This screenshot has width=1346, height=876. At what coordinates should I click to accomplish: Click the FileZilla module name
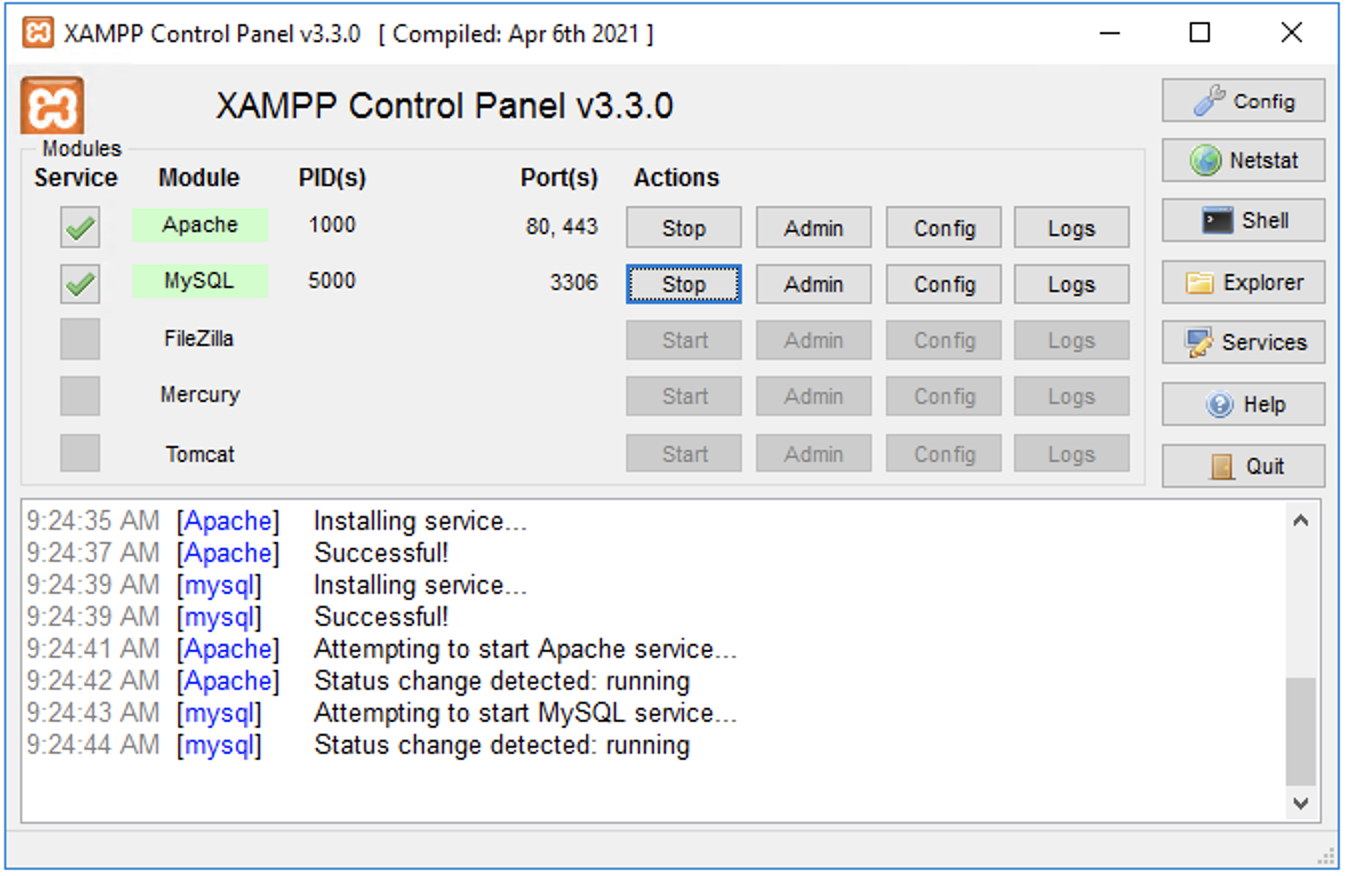tap(199, 338)
